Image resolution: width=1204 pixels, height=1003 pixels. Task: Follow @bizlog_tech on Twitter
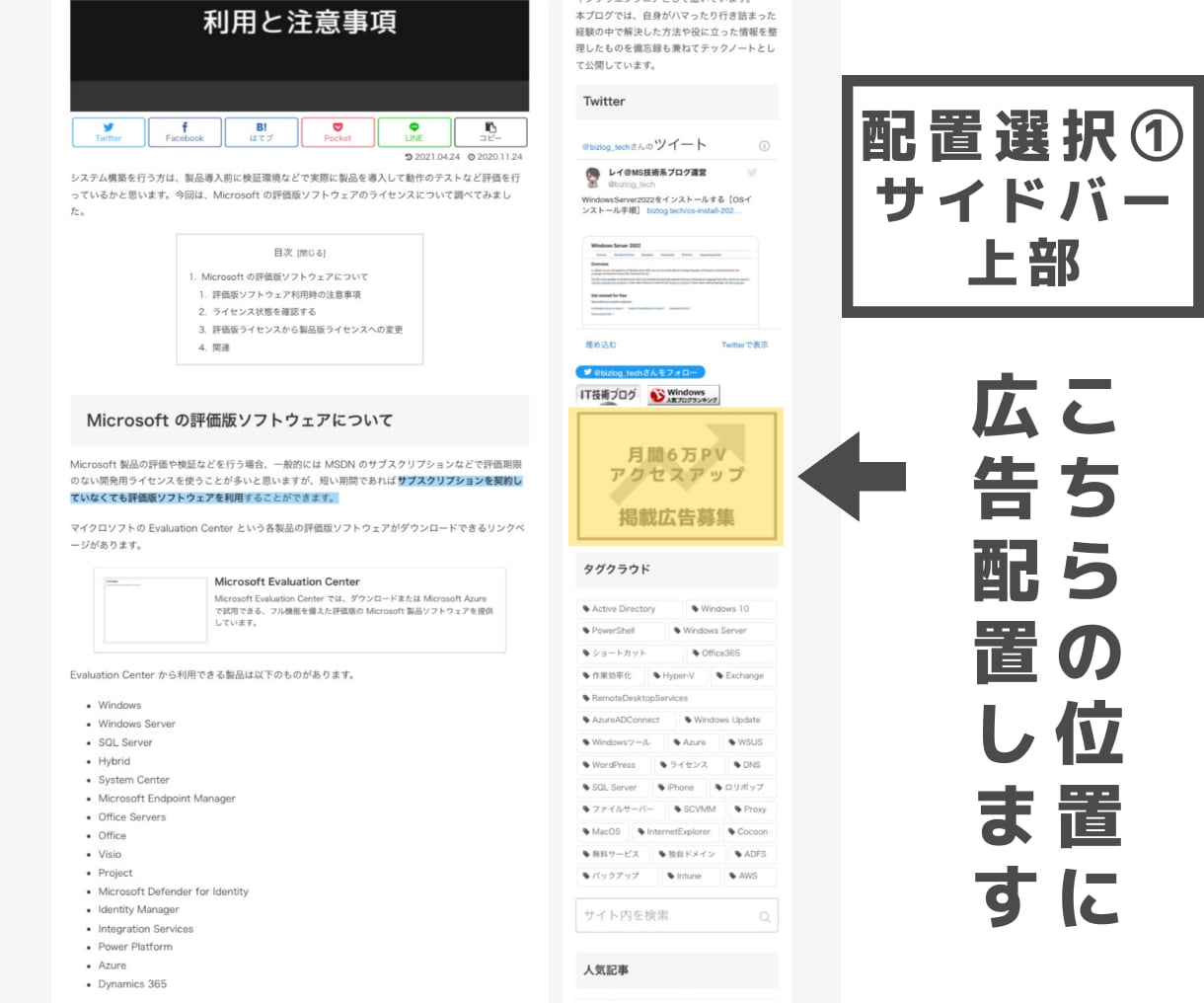[x=640, y=372]
